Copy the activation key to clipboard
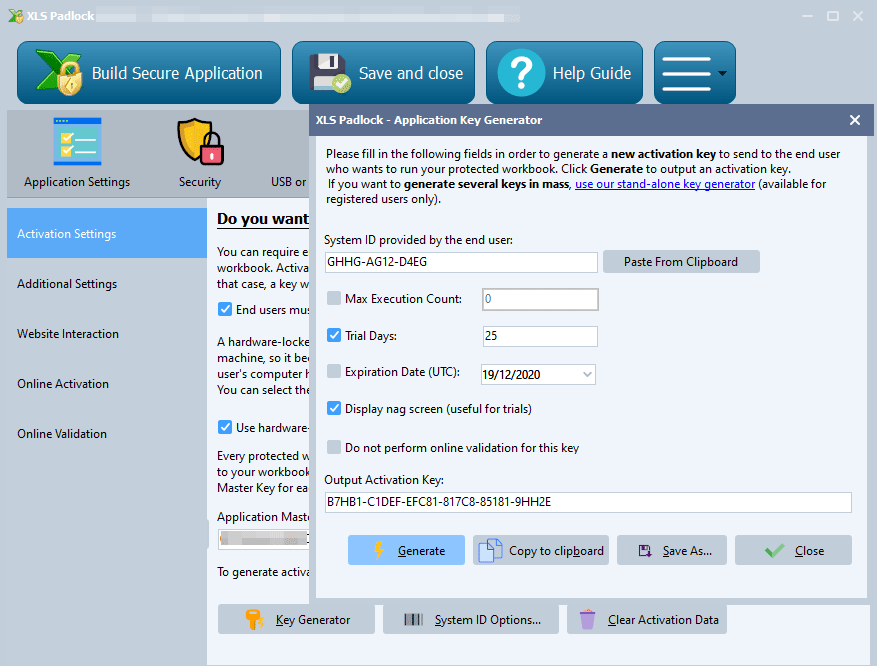The height and width of the screenshot is (666, 877). point(540,549)
